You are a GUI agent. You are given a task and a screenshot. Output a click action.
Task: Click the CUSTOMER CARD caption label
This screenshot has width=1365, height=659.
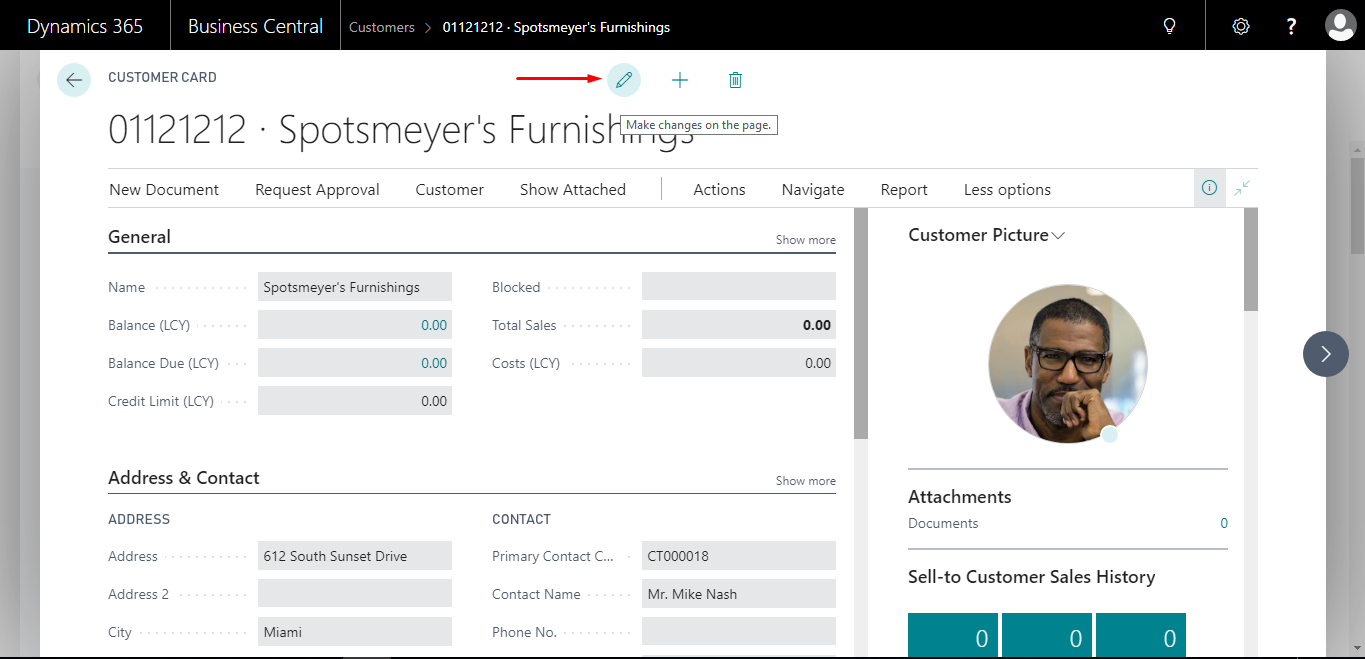pyautogui.click(x=162, y=77)
